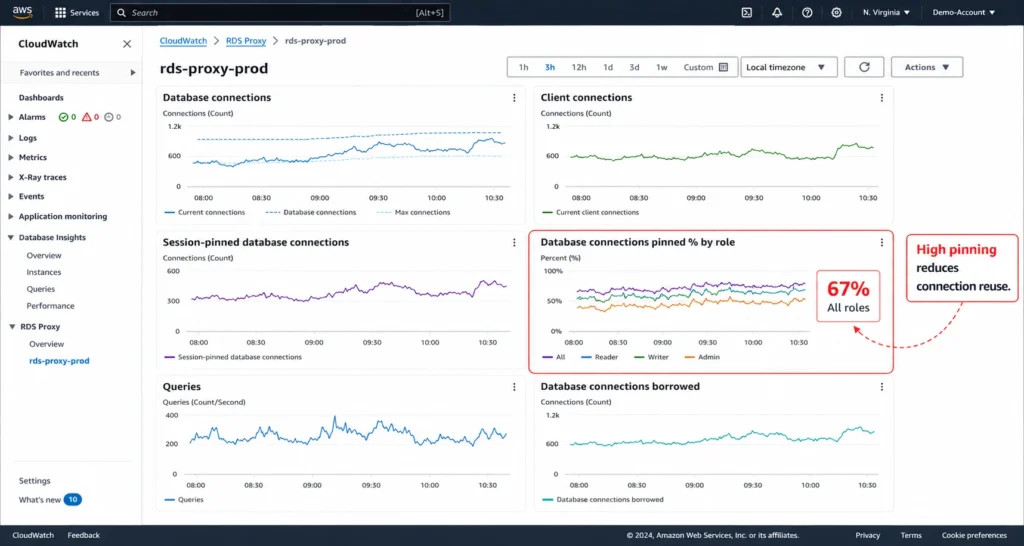Click the Feedback footer link
This screenshot has height=546, width=1024.
click(84, 536)
